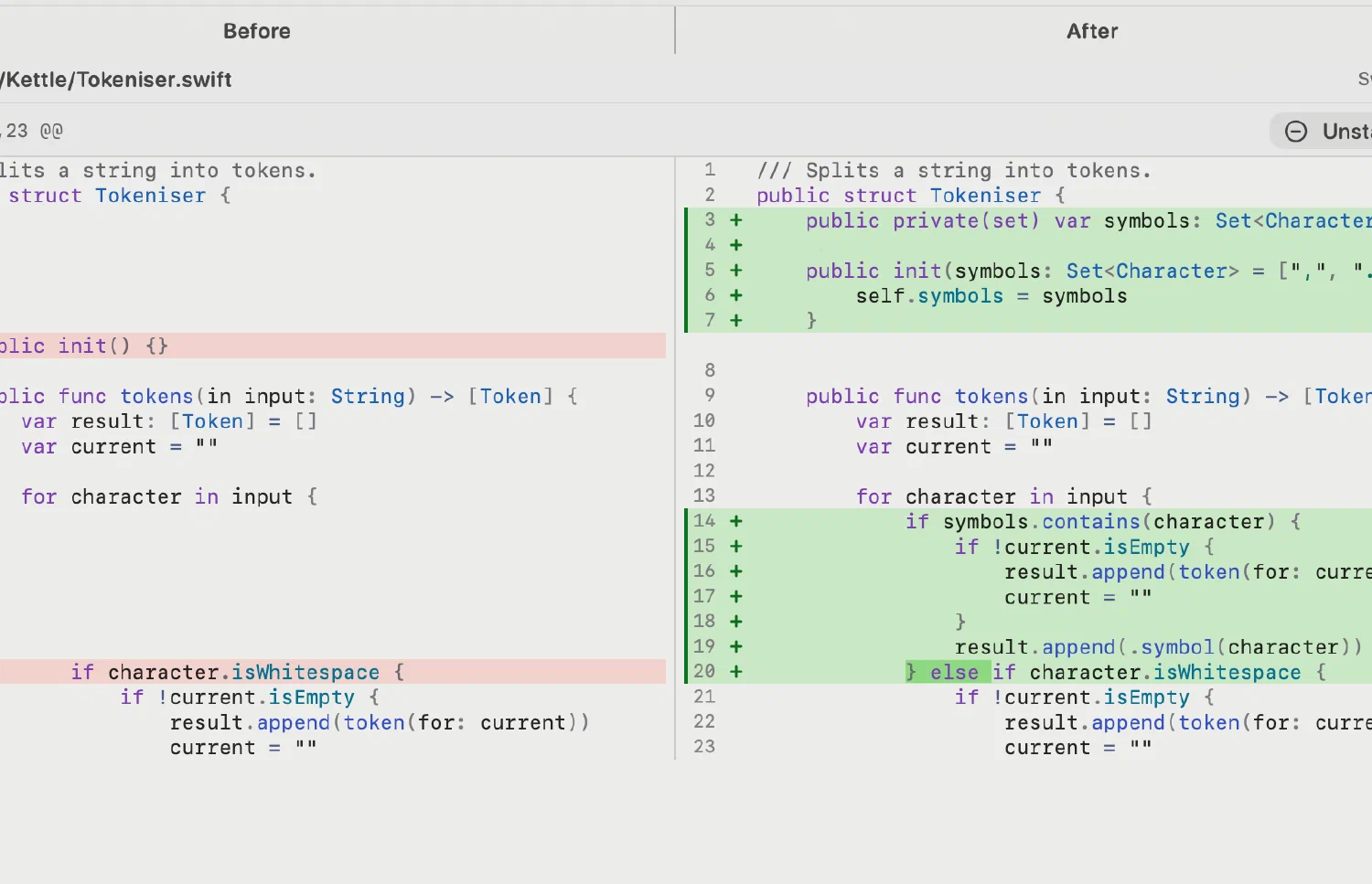Image resolution: width=1372 pixels, height=884 pixels.
Task: Click line number 1 in the After pane
Action: (710, 170)
